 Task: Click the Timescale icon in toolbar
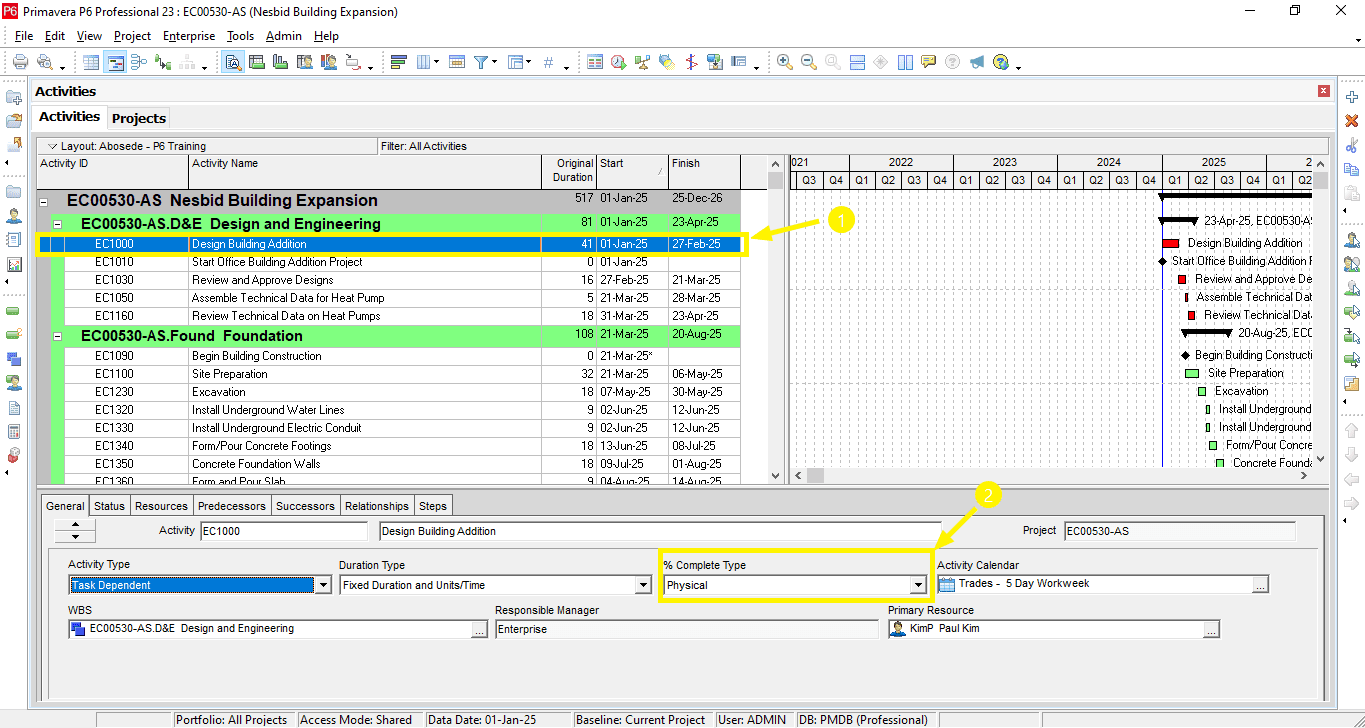click(x=457, y=62)
